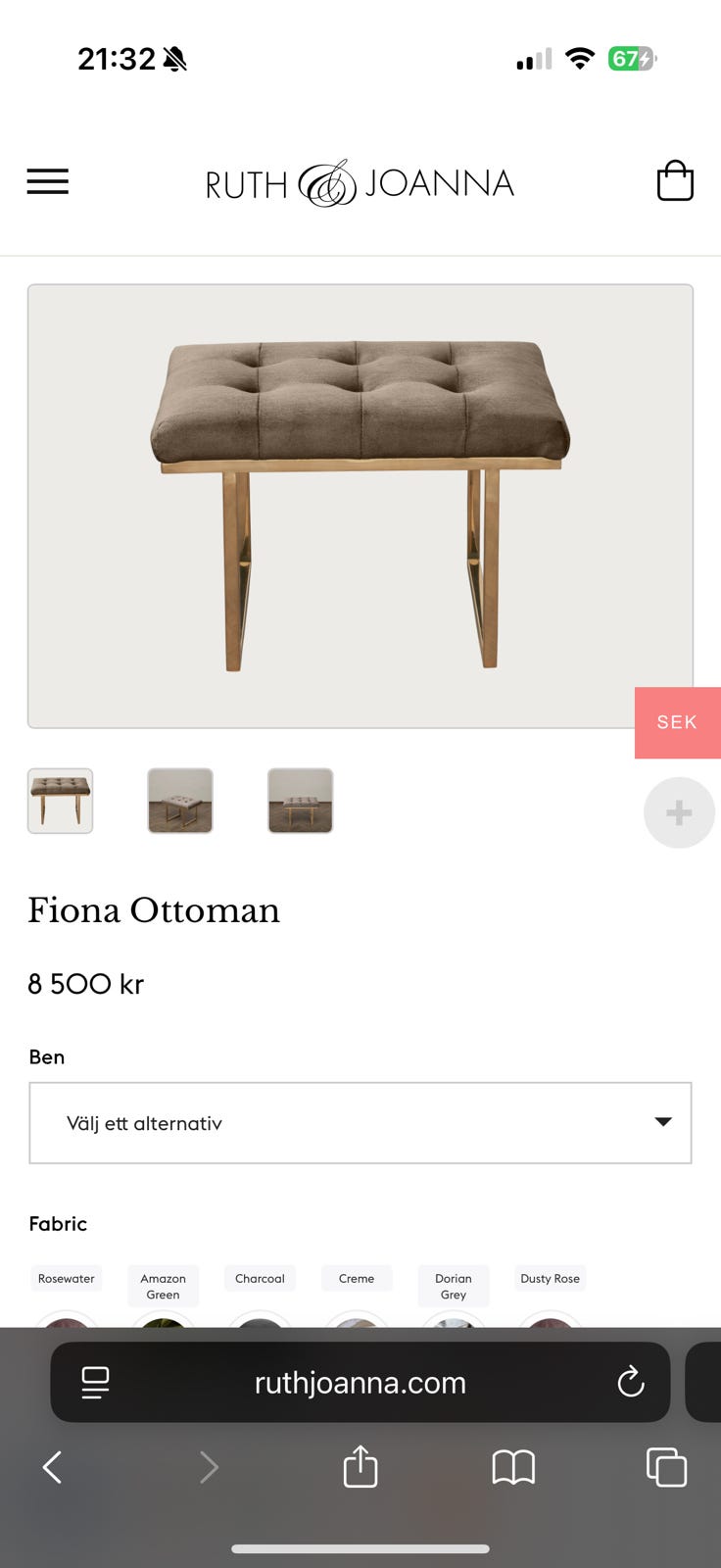The width and height of the screenshot is (721, 1568).
Task: Select Dorian Grey fabric label
Action: [x=454, y=1287]
